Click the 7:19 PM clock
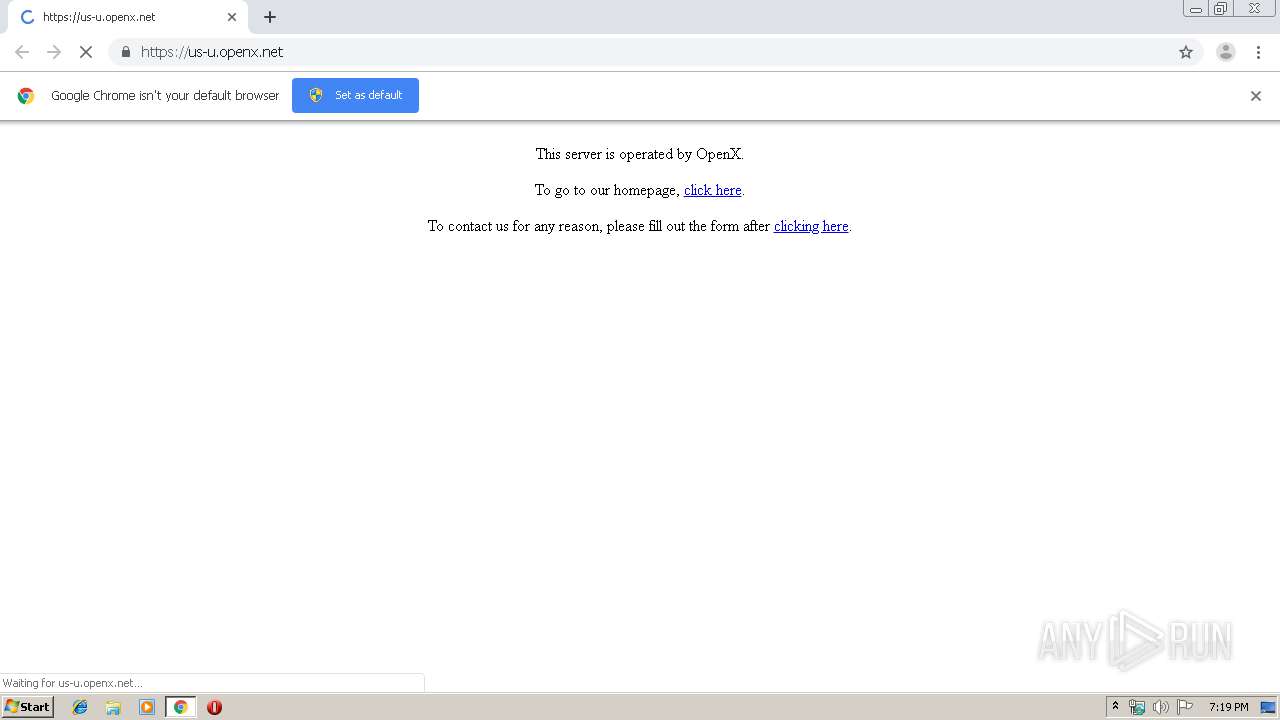Viewport: 1280px width, 720px height. point(1229,707)
